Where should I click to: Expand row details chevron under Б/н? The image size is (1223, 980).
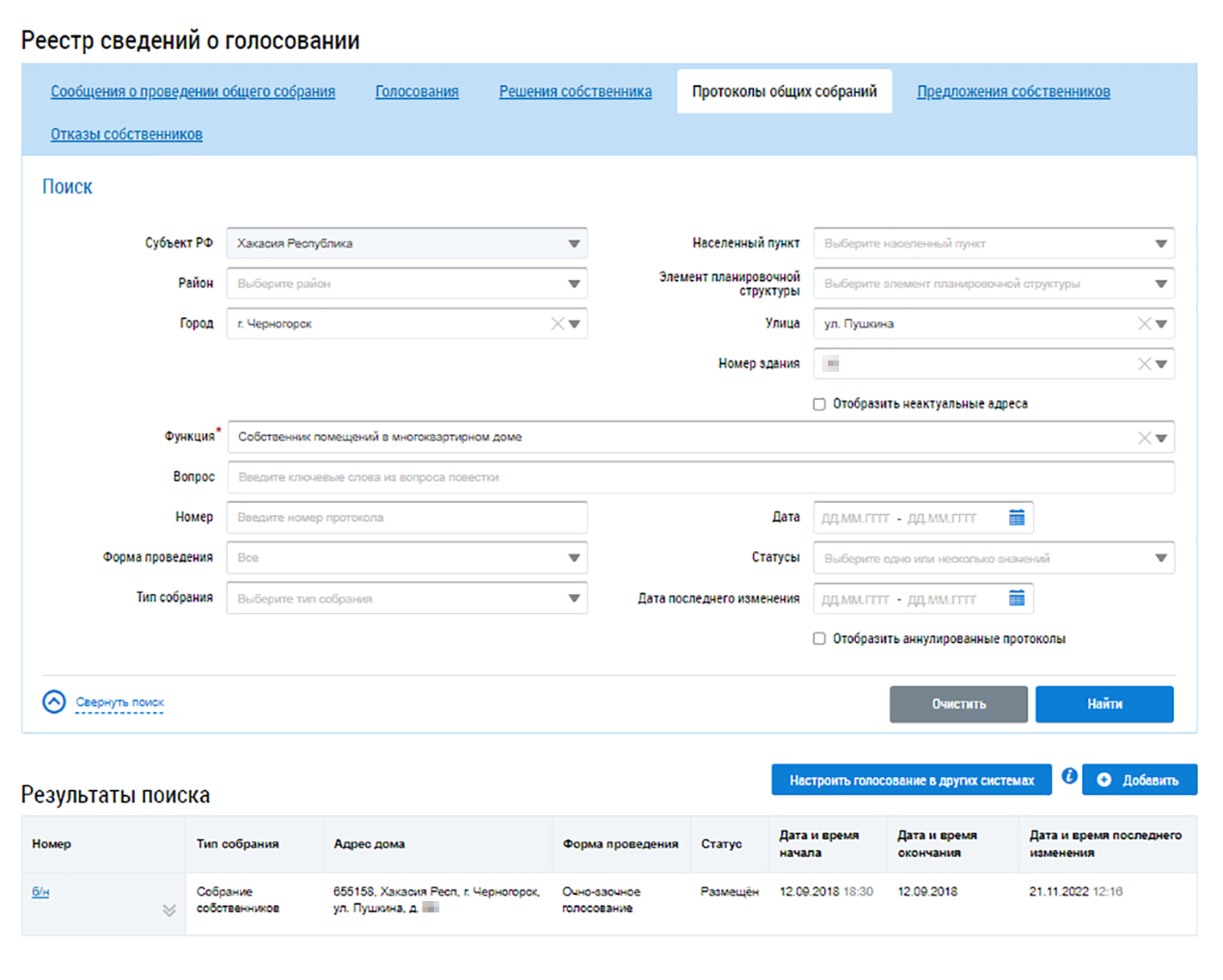[x=169, y=911]
